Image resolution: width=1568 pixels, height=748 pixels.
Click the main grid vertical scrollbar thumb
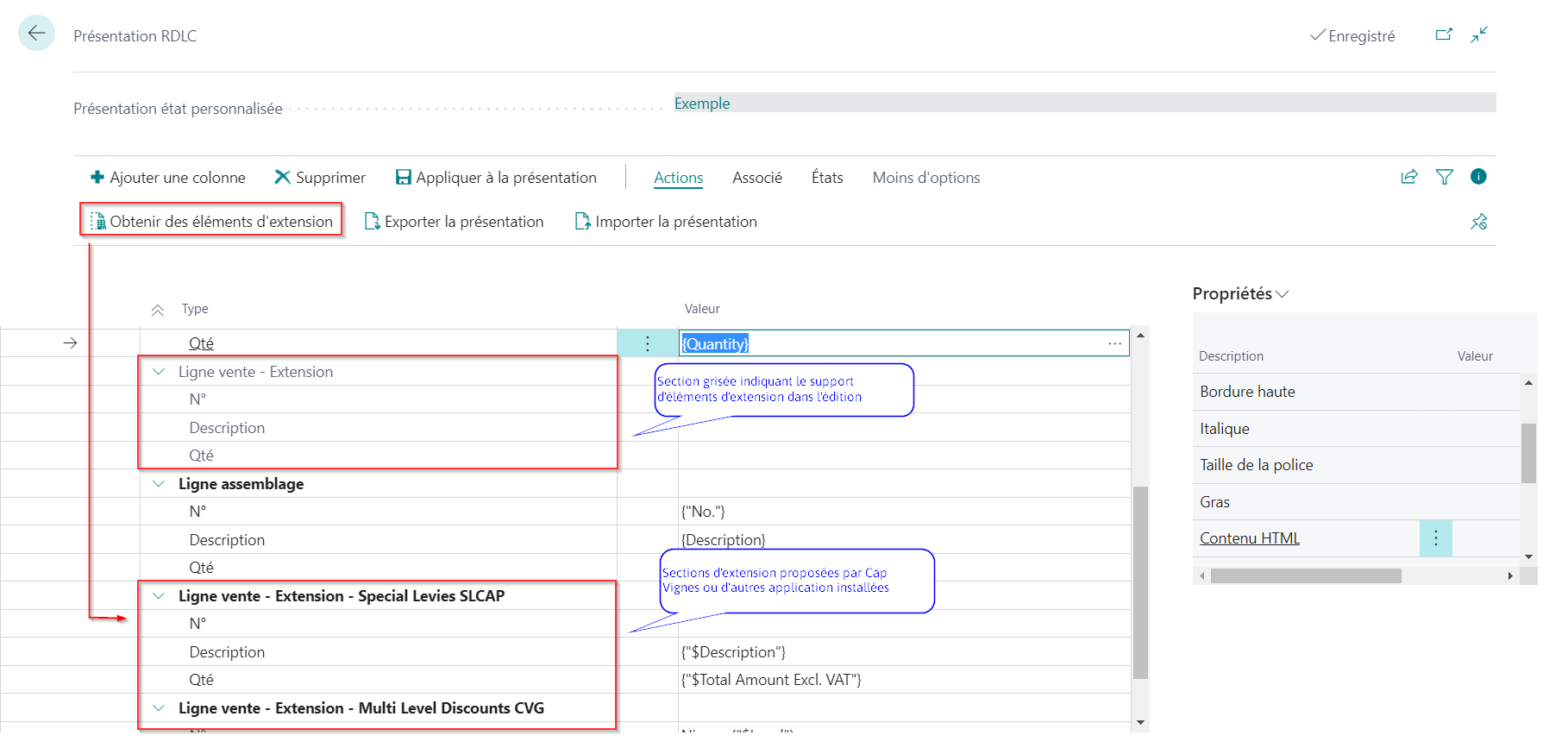coord(1140,582)
